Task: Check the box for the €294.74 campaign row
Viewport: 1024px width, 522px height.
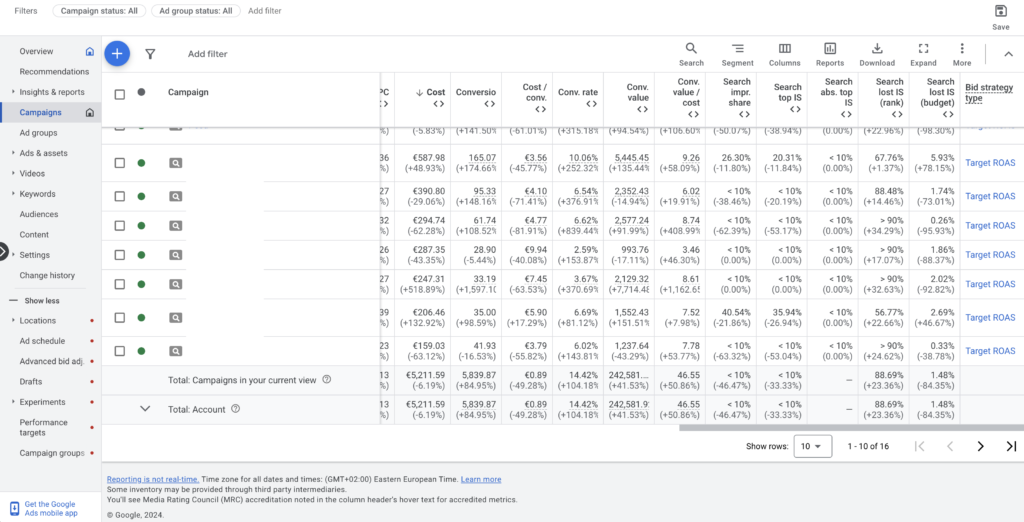Action: pos(120,225)
